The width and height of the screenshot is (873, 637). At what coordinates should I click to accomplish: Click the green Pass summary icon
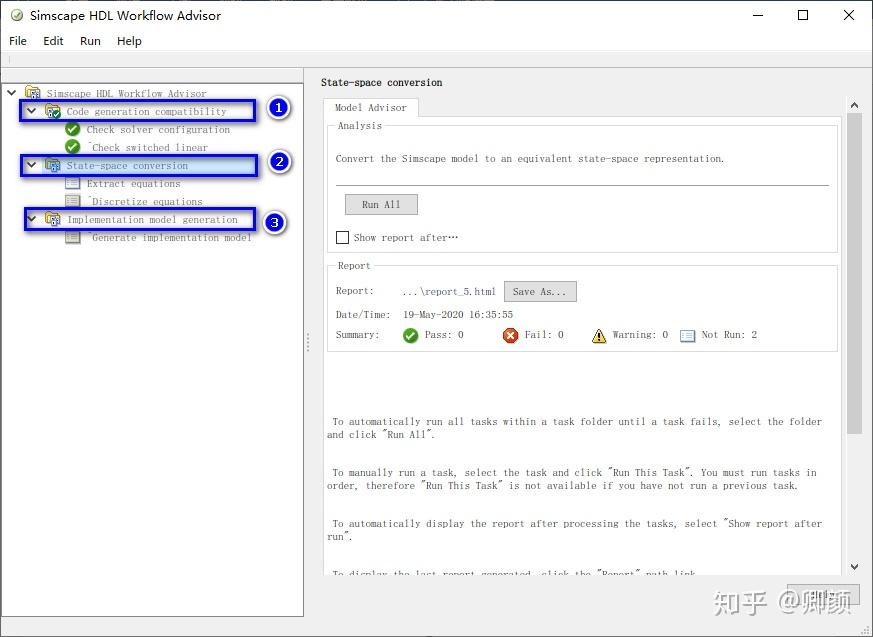410,335
